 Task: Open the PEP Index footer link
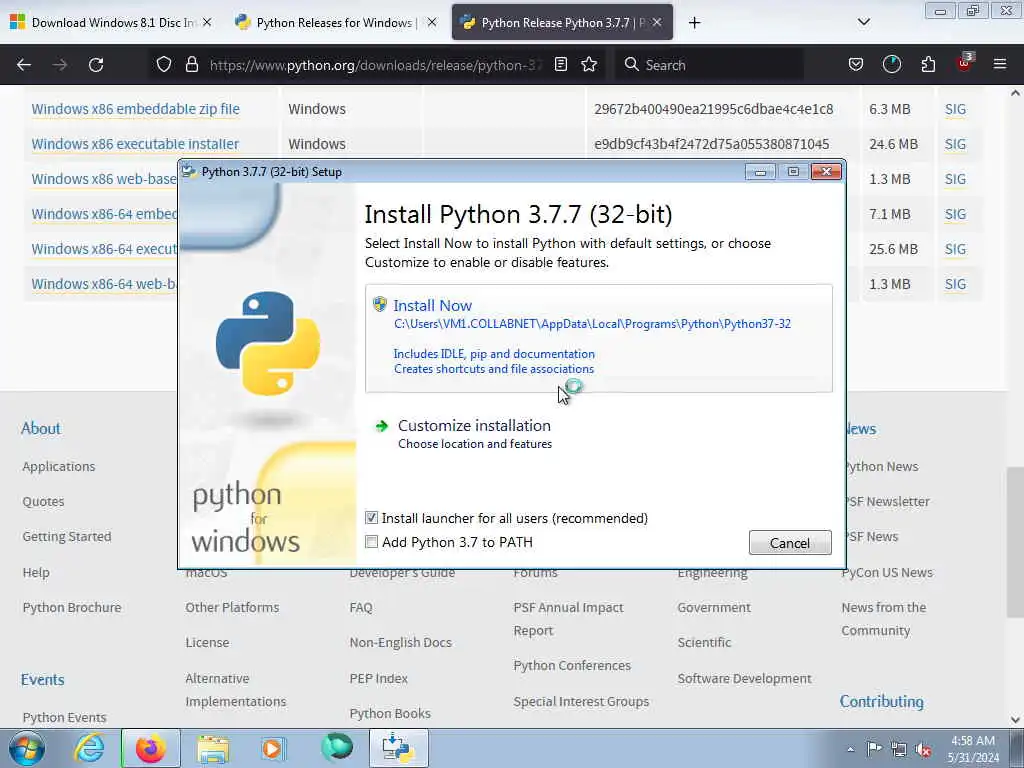pos(378,679)
